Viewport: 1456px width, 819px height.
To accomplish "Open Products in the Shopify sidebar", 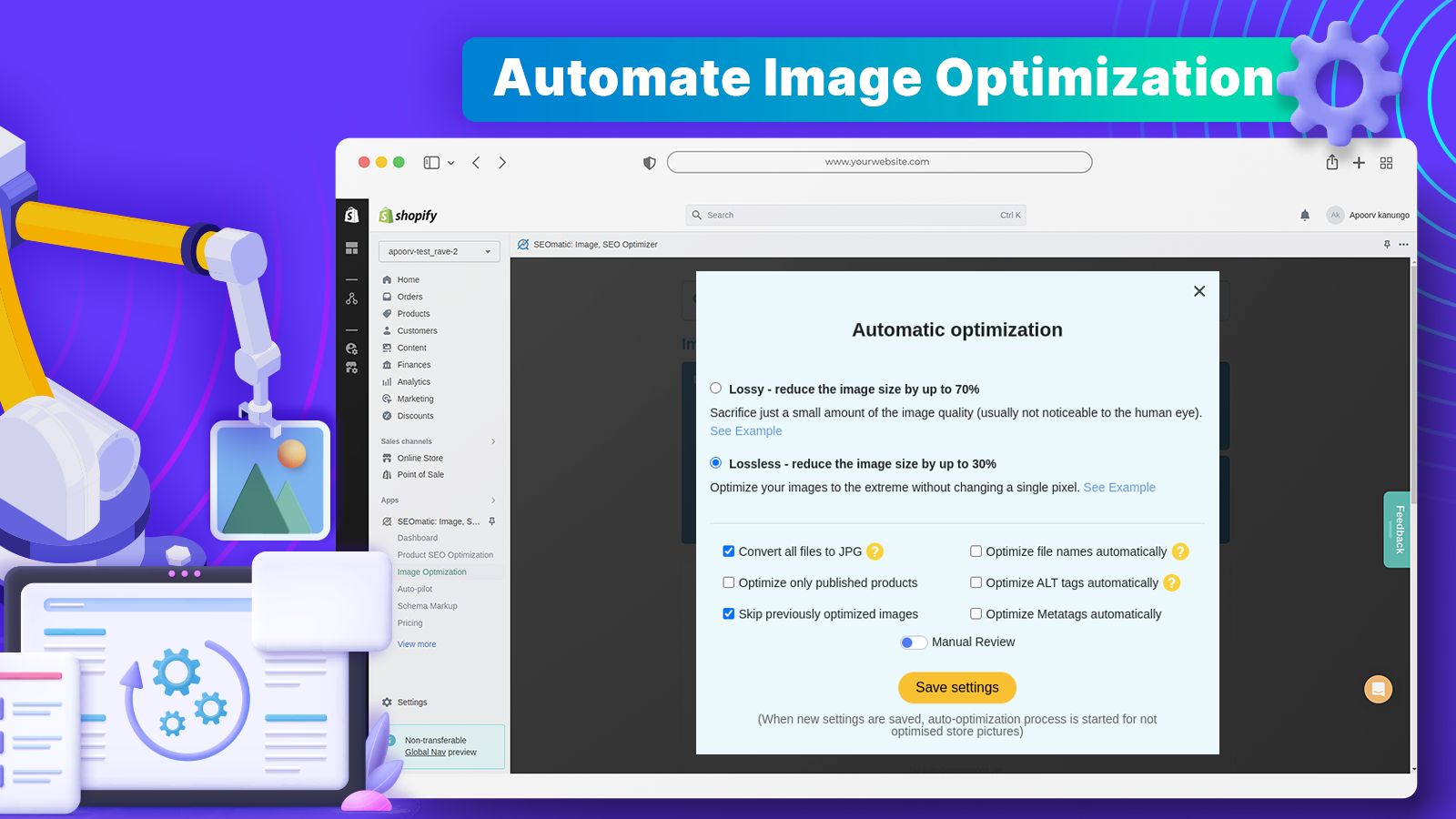I will pyautogui.click(x=411, y=313).
